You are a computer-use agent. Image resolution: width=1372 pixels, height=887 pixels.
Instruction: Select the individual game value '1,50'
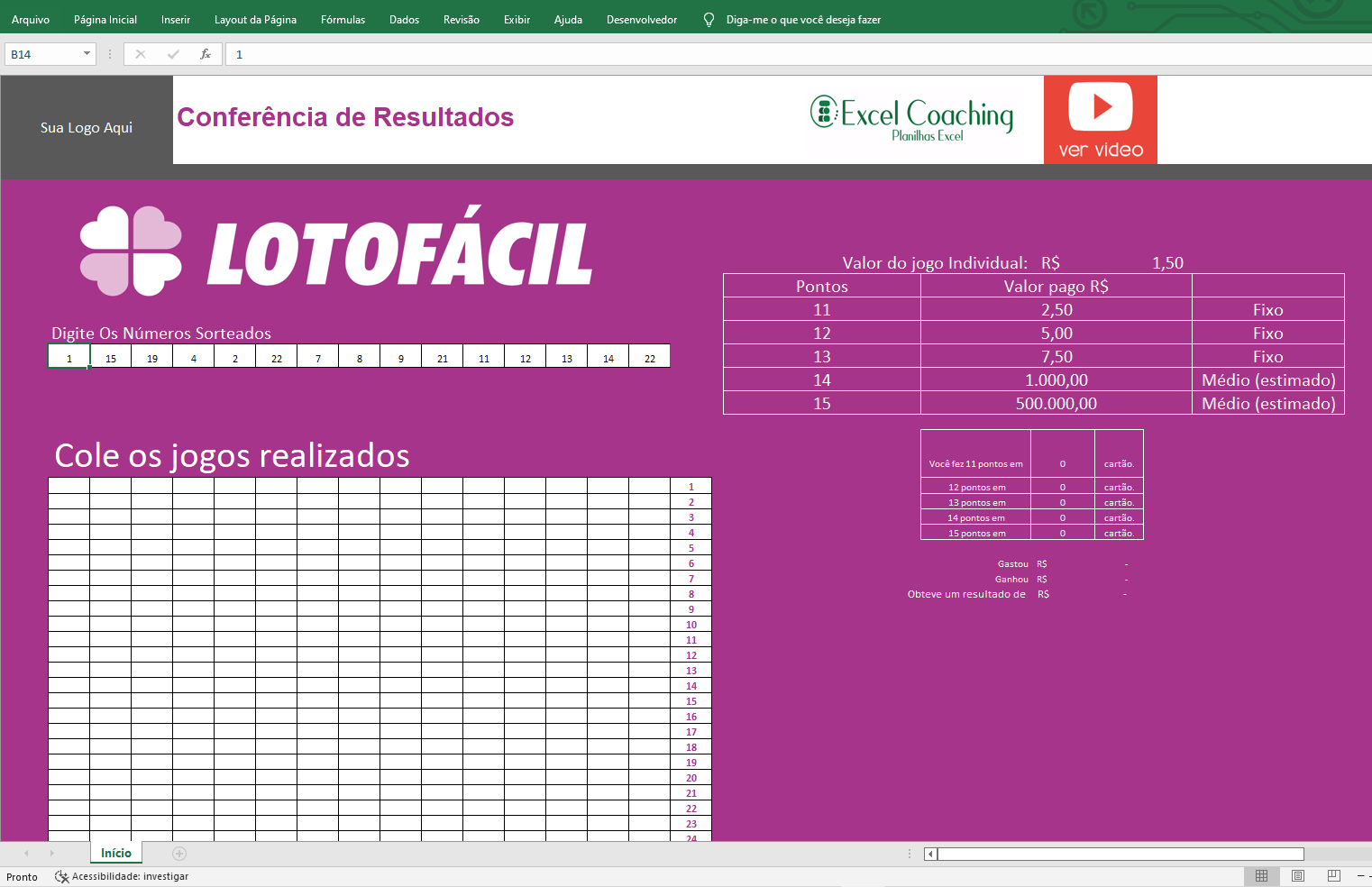click(1167, 262)
